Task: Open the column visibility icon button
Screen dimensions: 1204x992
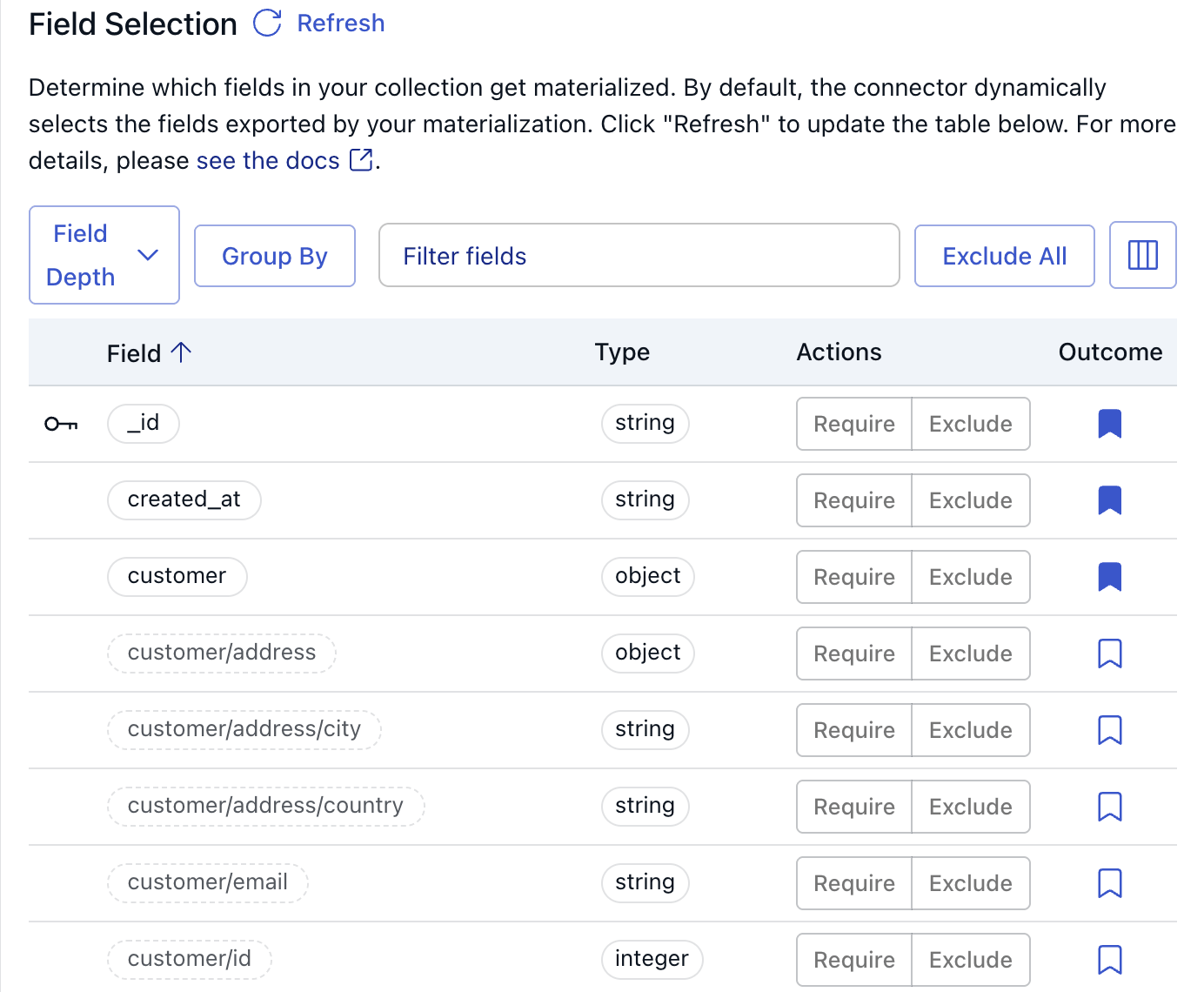Action: click(x=1143, y=255)
